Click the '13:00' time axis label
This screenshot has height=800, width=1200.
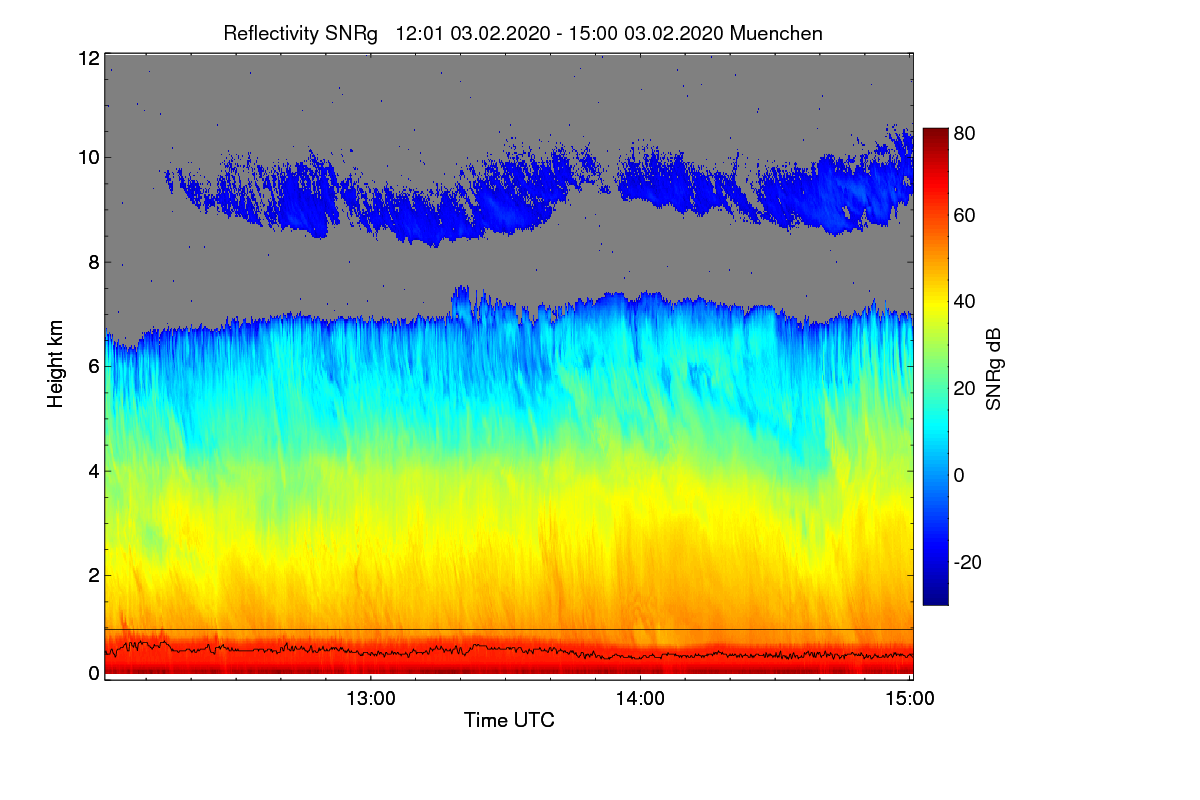(370, 699)
